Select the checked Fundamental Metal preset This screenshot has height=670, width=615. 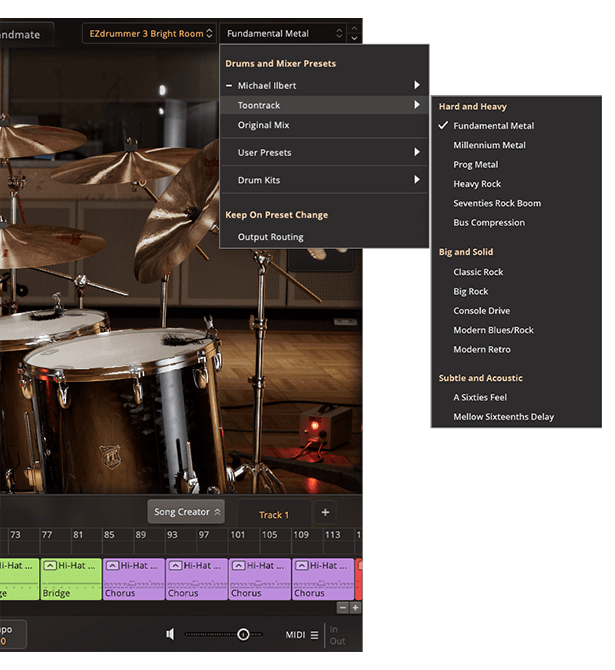point(493,126)
